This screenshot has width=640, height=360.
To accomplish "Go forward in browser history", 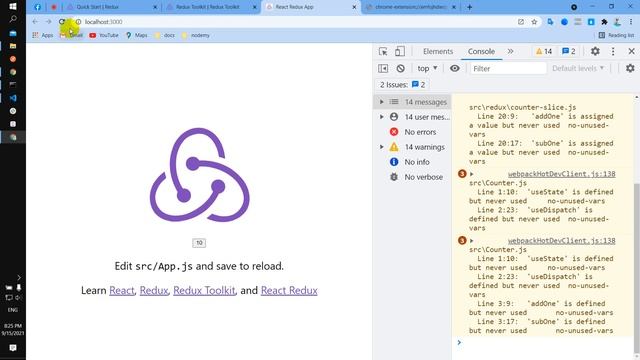I will click(49, 22).
